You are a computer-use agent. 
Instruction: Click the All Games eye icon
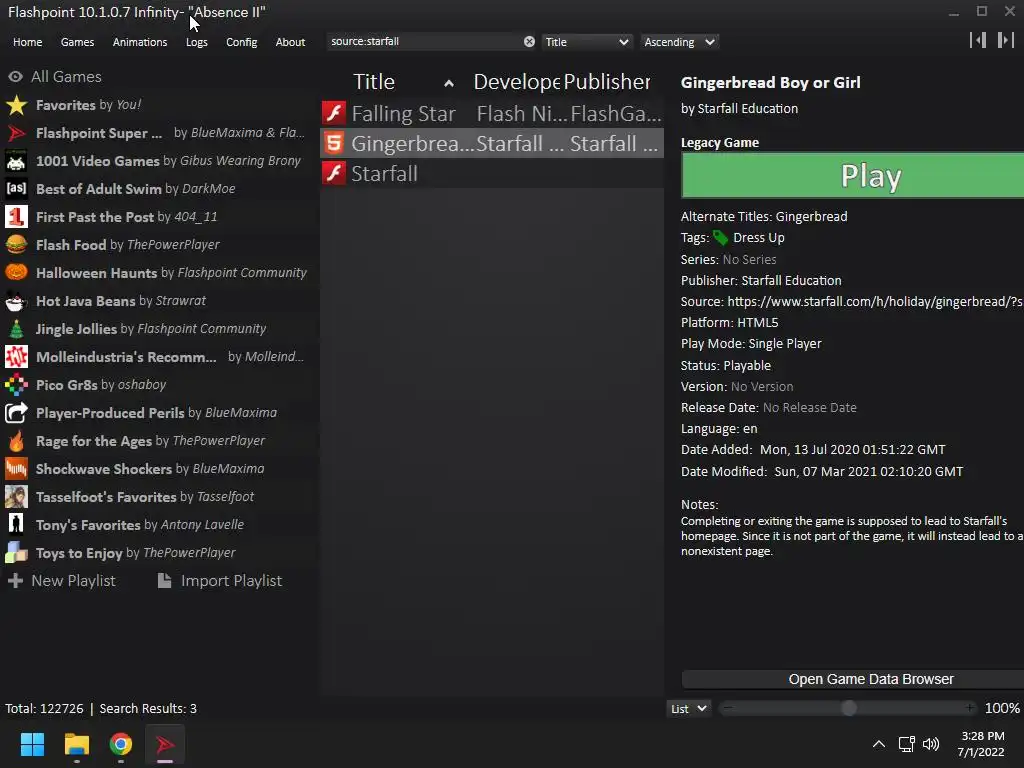(16, 76)
